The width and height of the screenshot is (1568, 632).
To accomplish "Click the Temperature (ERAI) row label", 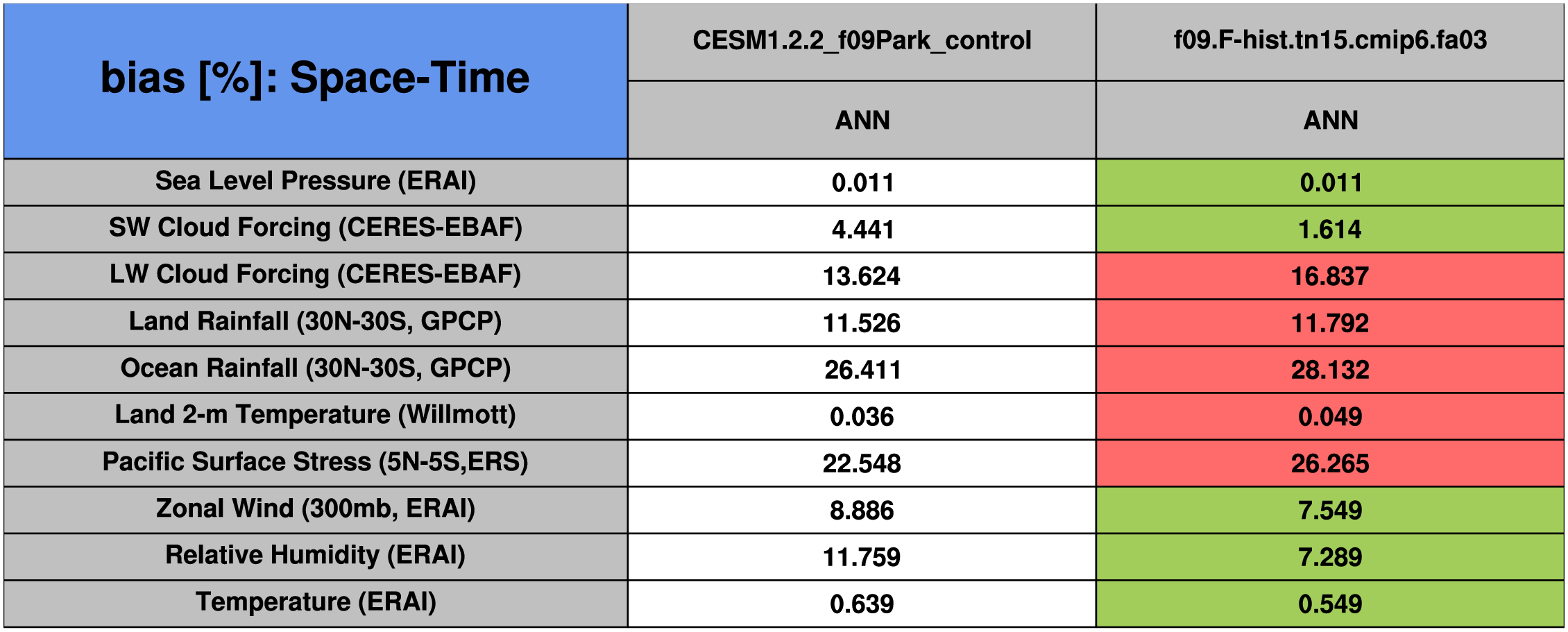I will (x=316, y=604).
